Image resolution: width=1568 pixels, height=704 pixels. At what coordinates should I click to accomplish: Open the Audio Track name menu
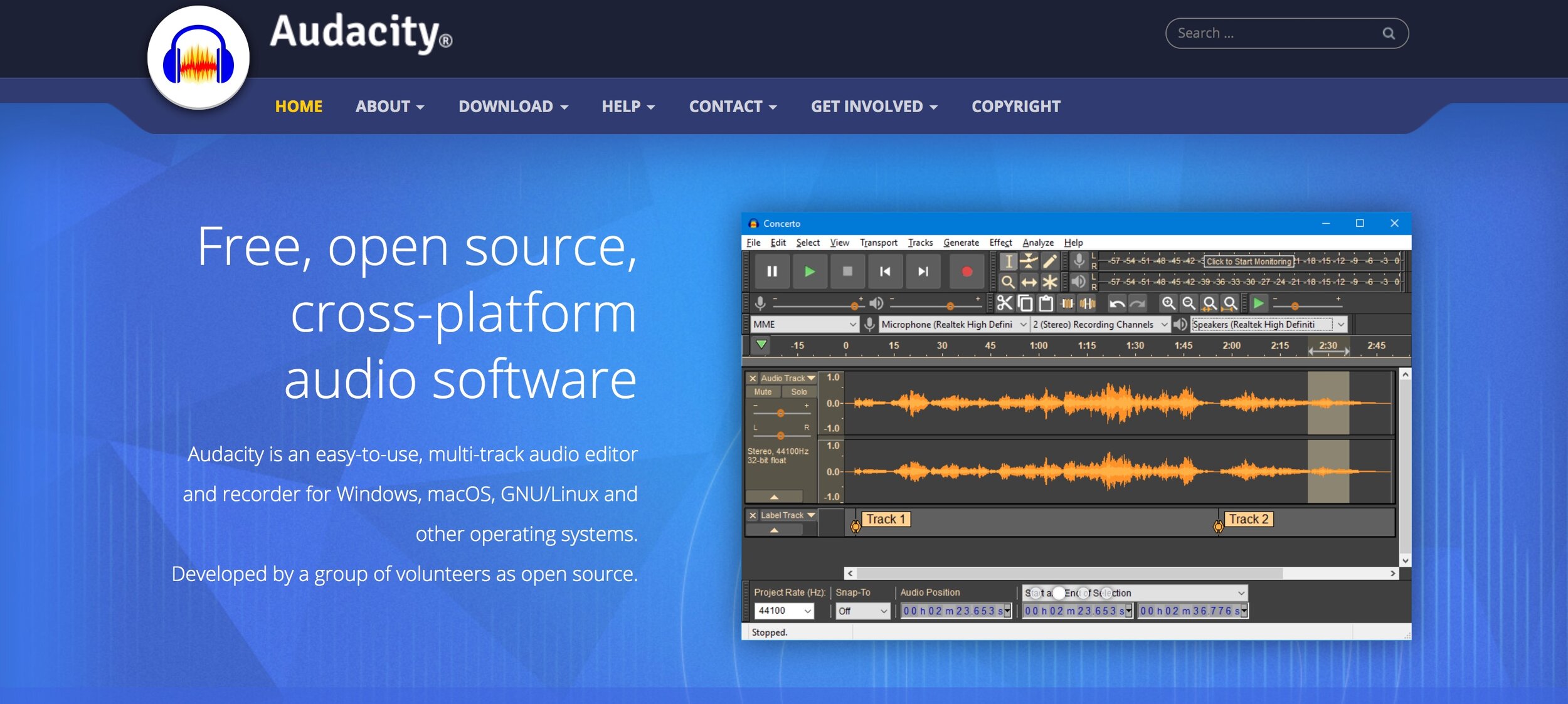coord(788,378)
